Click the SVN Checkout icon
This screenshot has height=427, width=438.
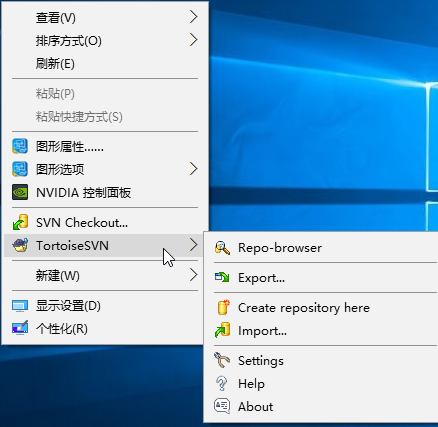pyautogui.click(x=20, y=222)
